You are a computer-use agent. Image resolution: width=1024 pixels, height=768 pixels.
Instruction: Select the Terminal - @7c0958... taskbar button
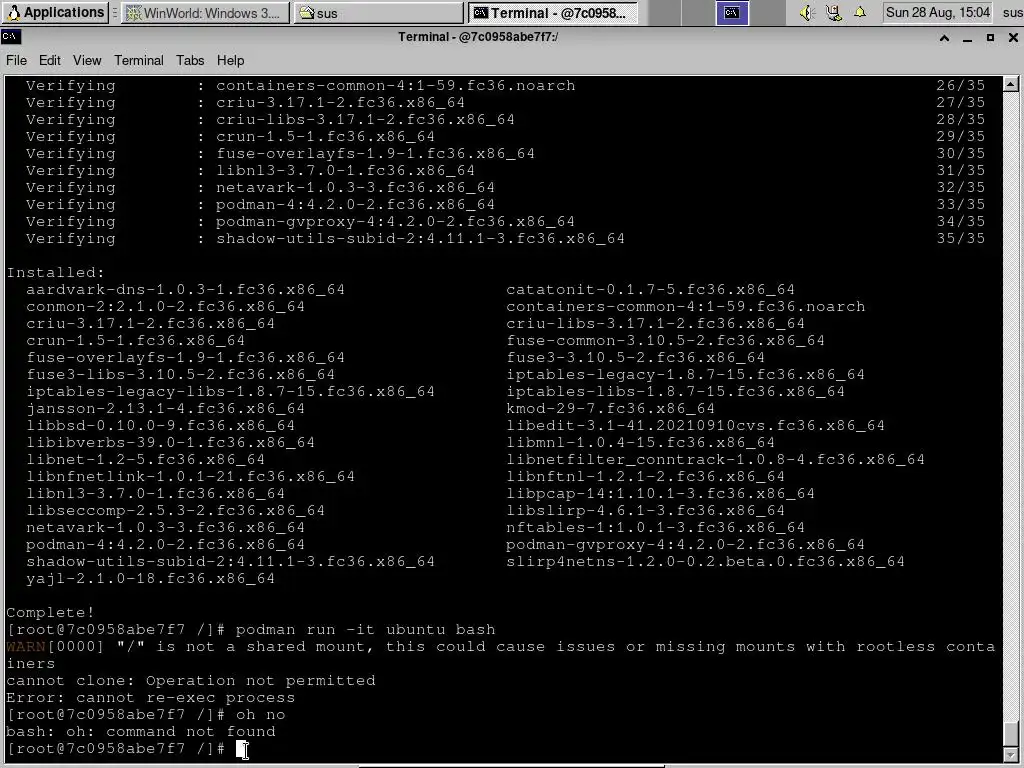click(553, 12)
